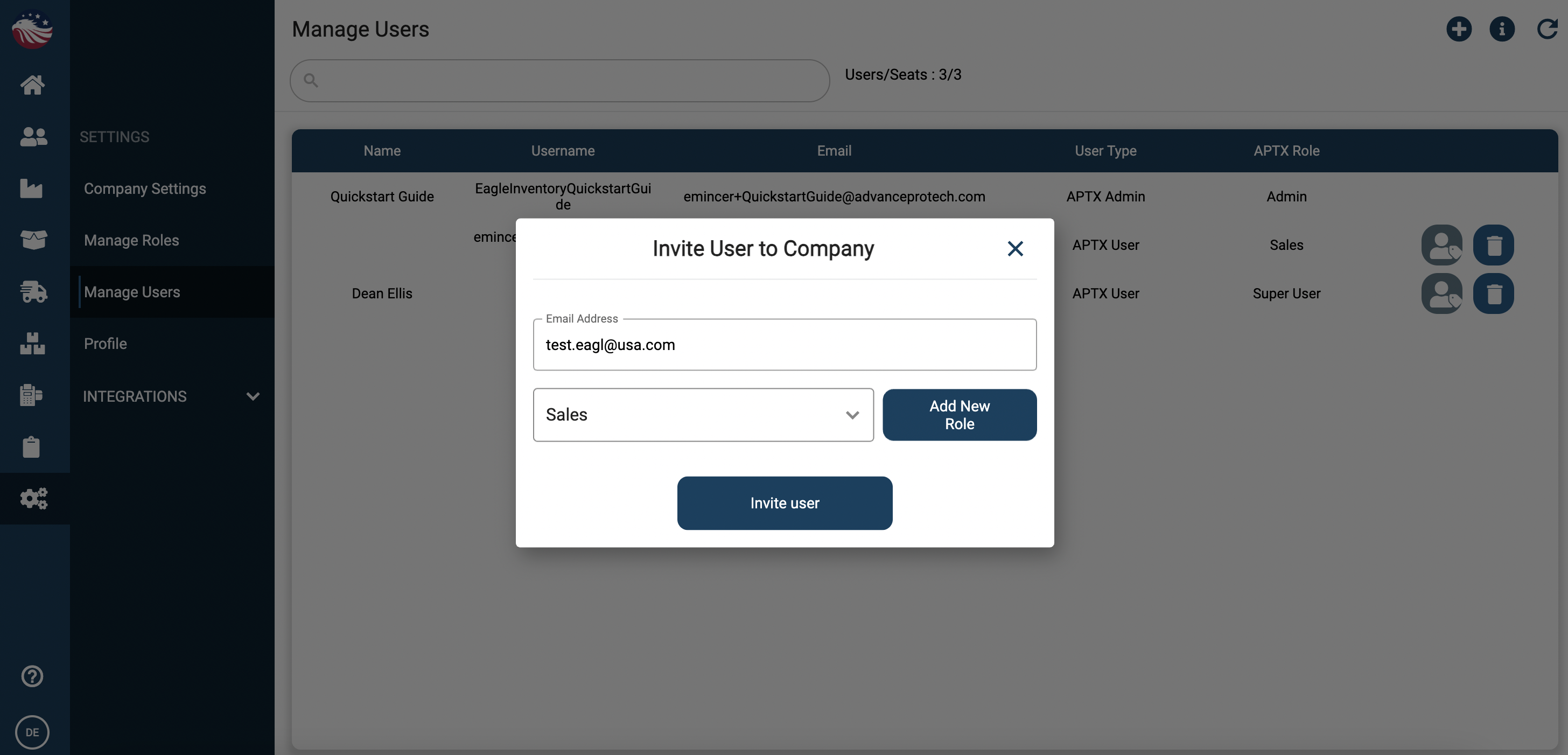Go to Manage Roles
The height and width of the screenshot is (755, 1568).
click(131, 240)
